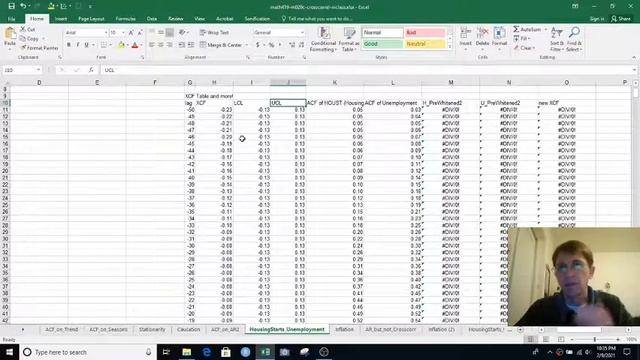Screen dimensions: 640x360
Task: Click the insert function fx icon
Action: [x=91, y=70]
